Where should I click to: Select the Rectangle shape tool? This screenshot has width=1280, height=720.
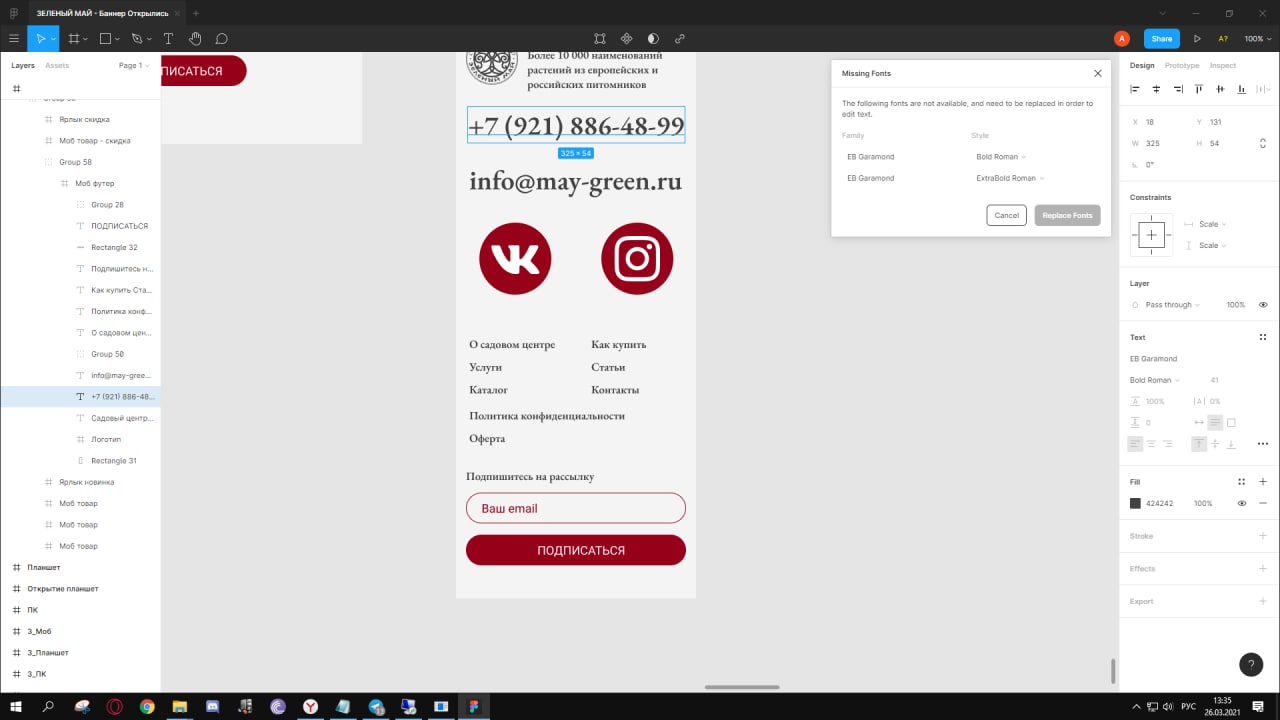pos(105,39)
